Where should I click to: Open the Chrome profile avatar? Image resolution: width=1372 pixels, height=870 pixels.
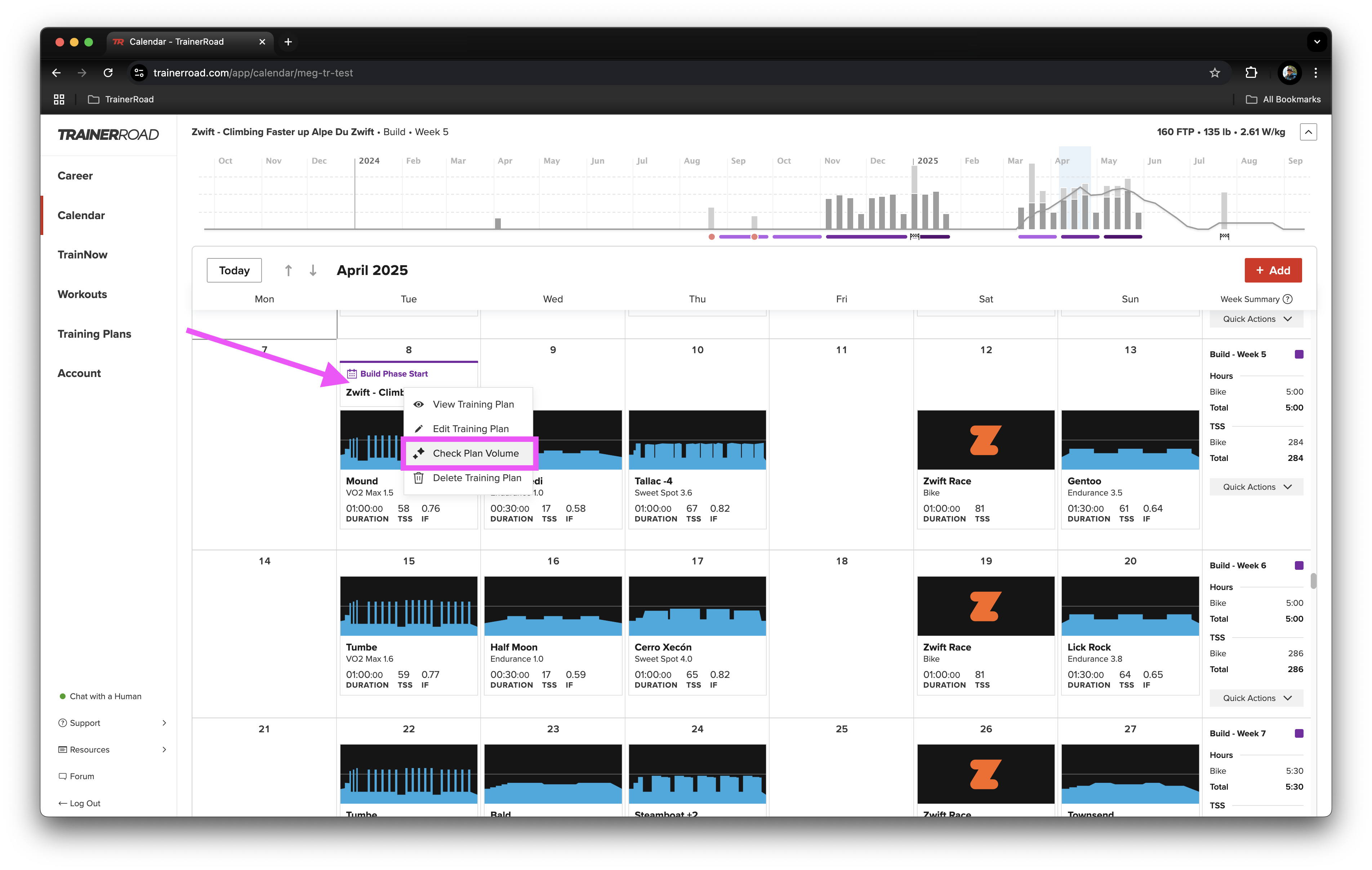(1289, 72)
